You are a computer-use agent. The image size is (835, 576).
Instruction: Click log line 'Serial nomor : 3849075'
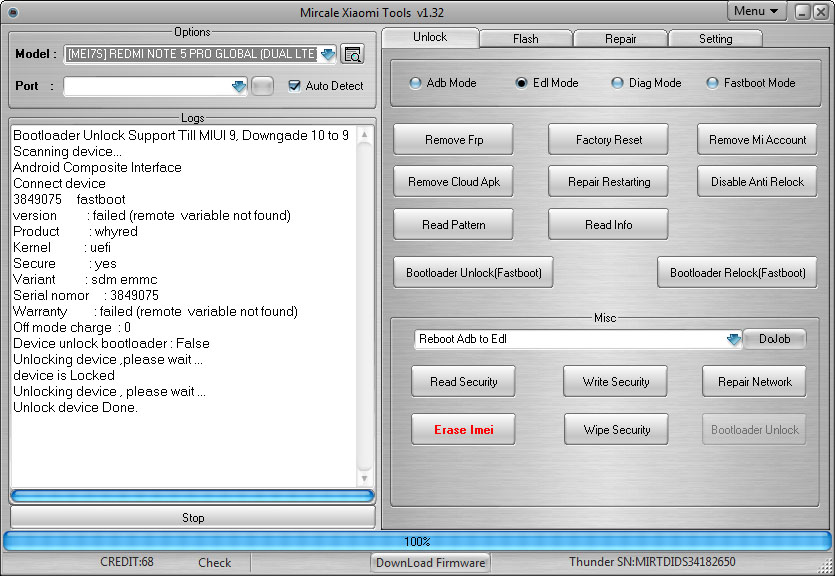[86, 295]
